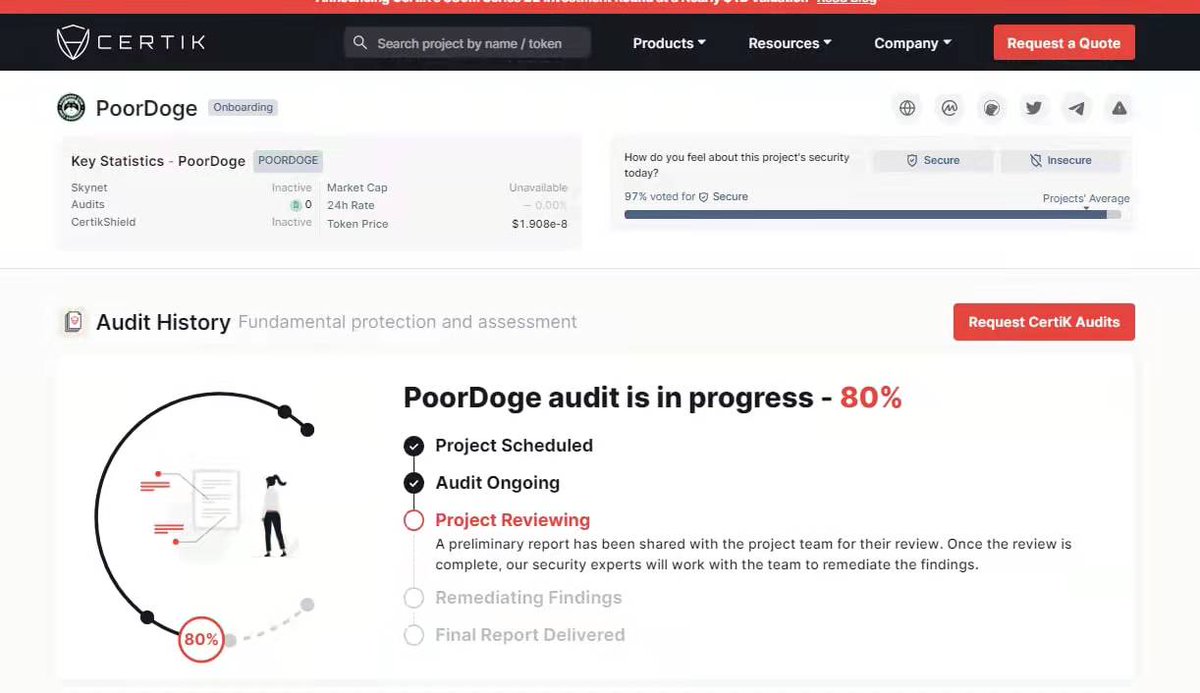Click the 24h Rate label
The width and height of the screenshot is (1200, 693).
click(x=351, y=205)
